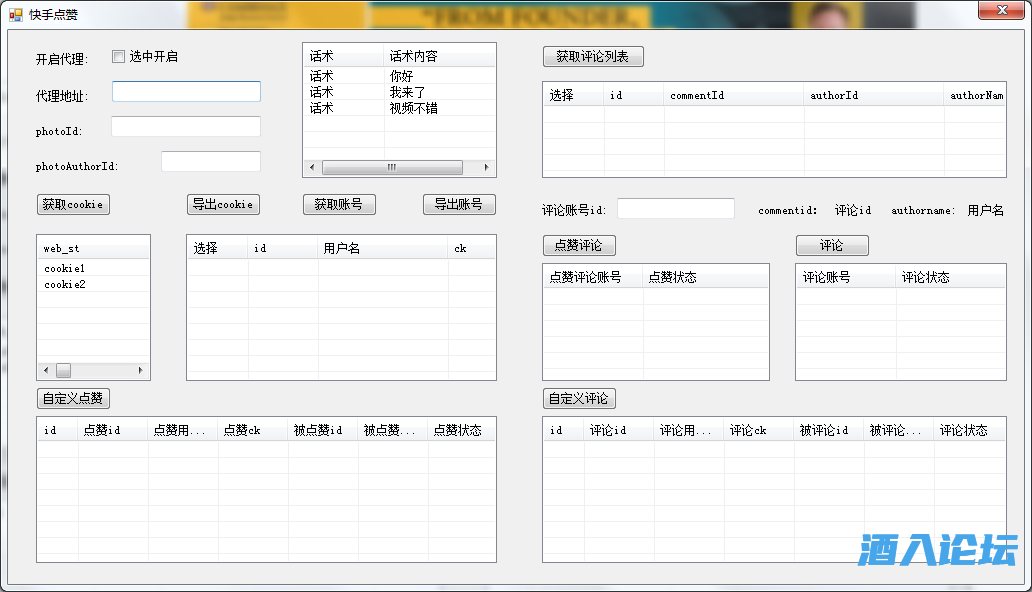Click left scroll arrow of web_st list

click(45, 370)
